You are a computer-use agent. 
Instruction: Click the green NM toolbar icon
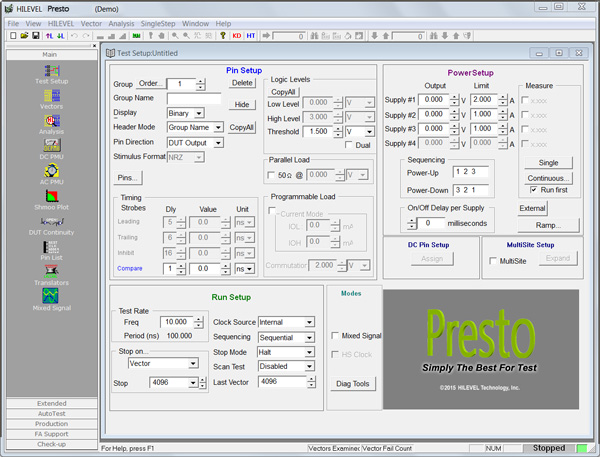point(137,36)
